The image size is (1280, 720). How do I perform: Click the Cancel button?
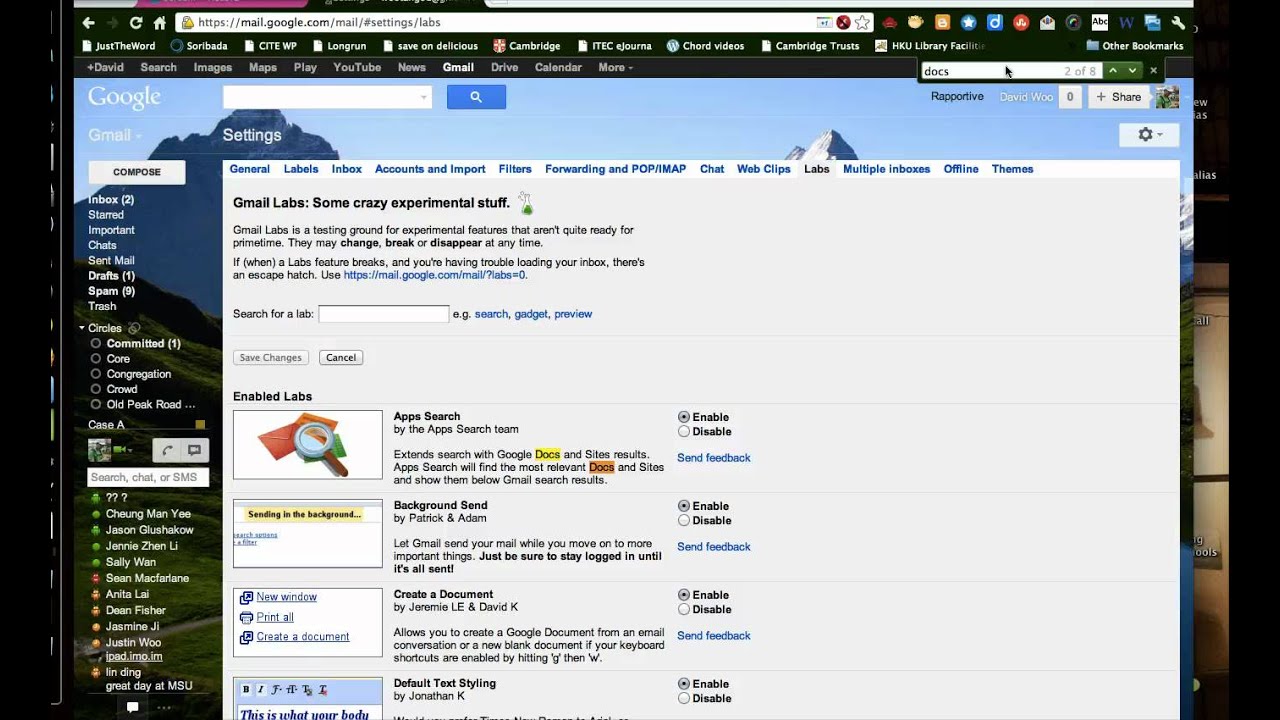coord(341,357)
